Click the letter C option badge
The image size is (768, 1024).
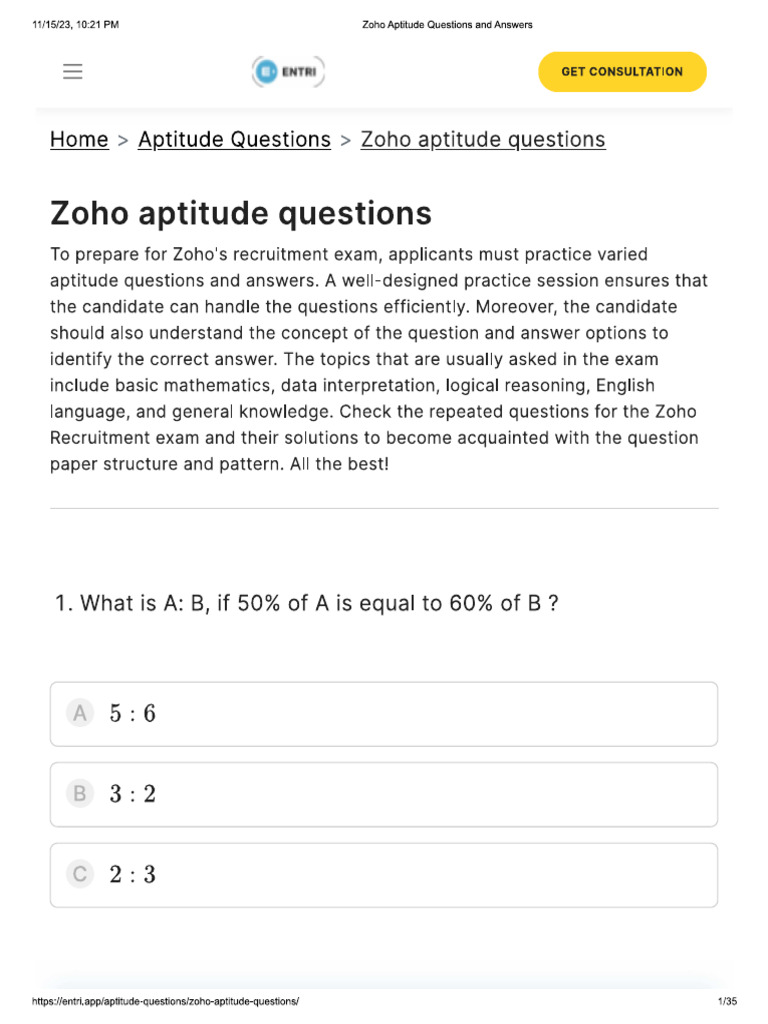(x=79, y=875)
